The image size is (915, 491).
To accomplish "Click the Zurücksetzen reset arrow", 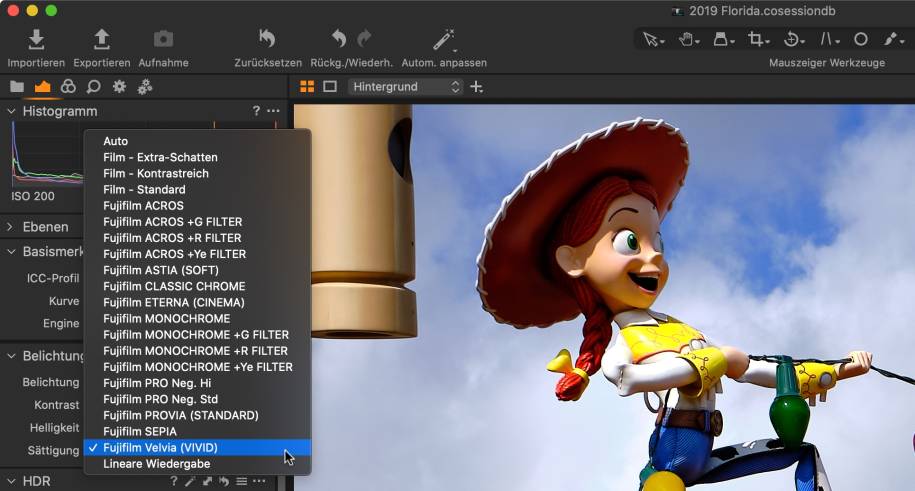I will 267,39.
